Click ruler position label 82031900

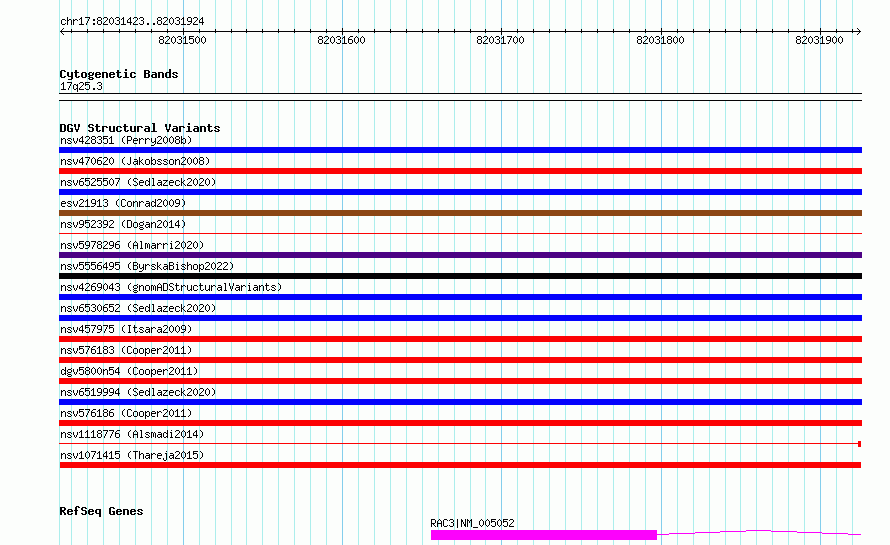coord(819,40)
